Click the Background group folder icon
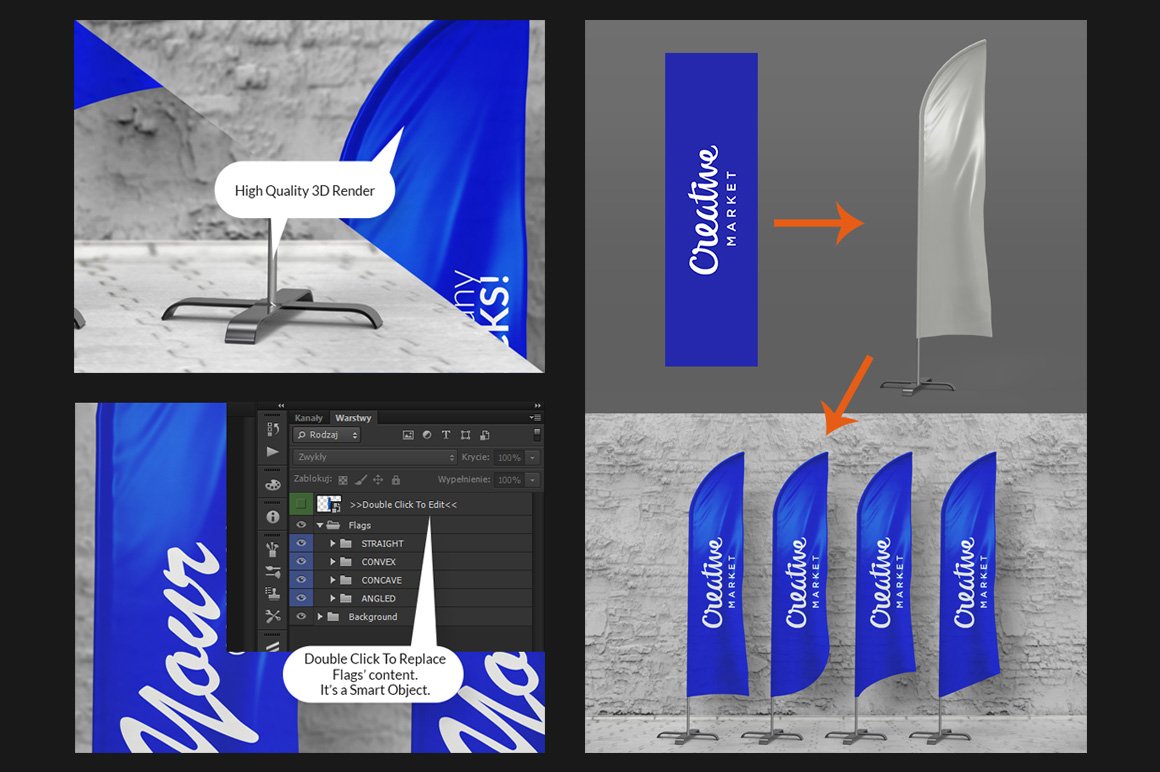The height and width of the screenshot is (772, 1160). click(x=333, y=617)
